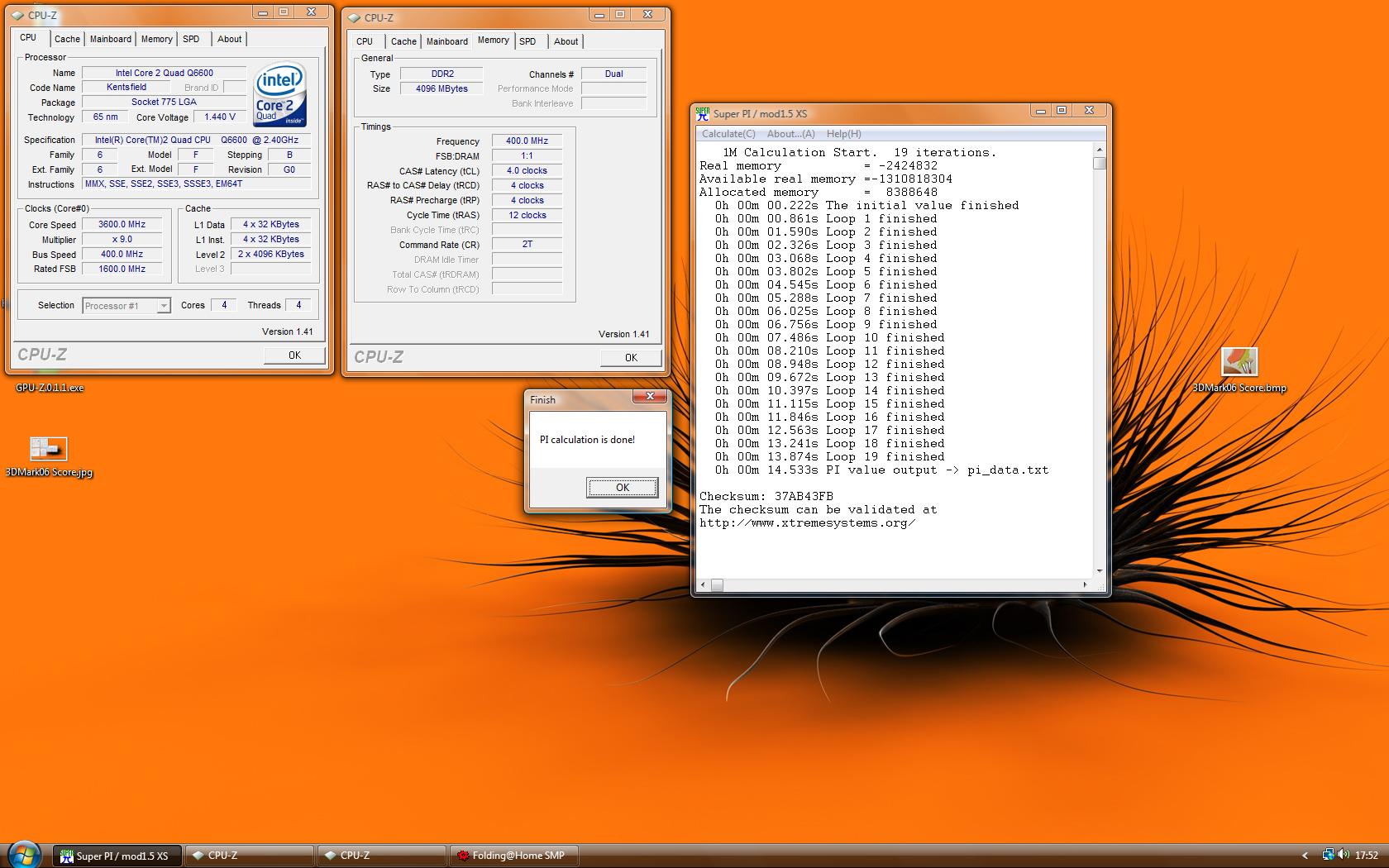Open Help(H) menu in Super PI
The width and height of the screenshot is (1389, 868).
point(844,134)
